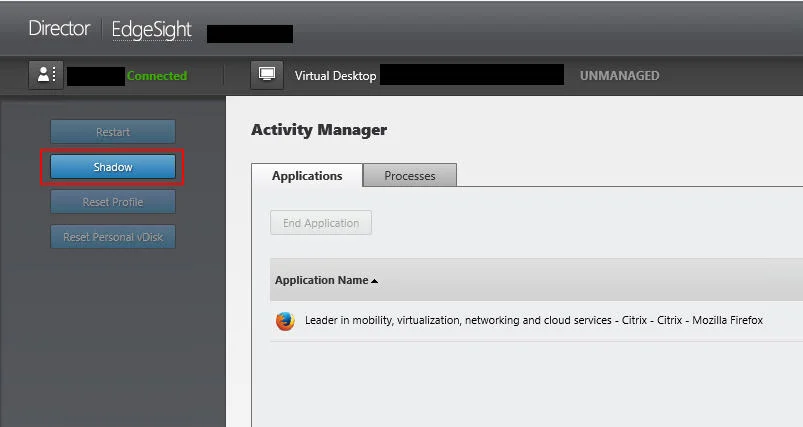
Task: Click the user session icon
Action: pos(46,75)
